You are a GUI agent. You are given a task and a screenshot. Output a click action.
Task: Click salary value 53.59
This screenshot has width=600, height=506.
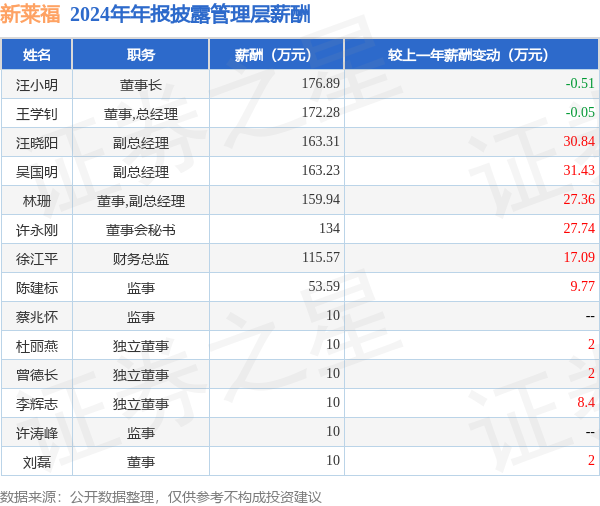324,286
